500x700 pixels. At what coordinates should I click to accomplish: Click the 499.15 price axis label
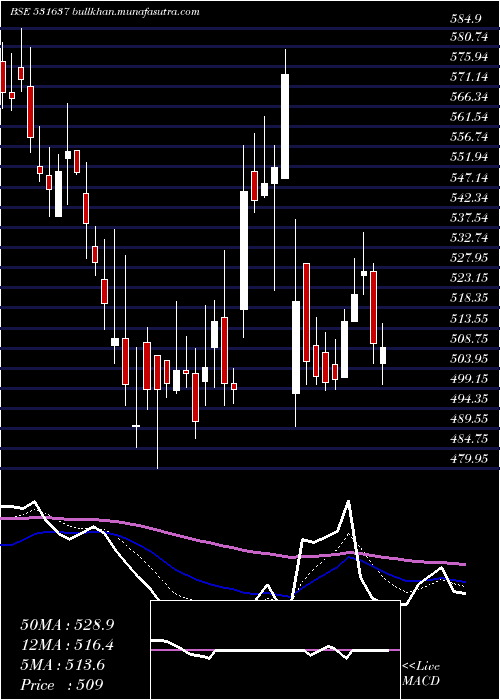click(469, 379)
